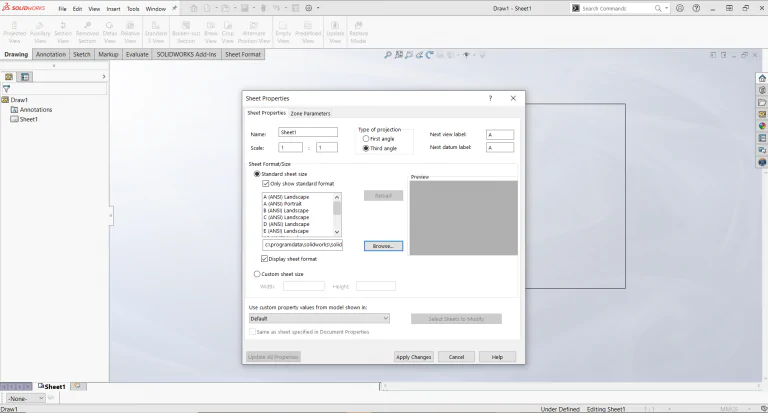768x413 pixels.
Task: Click the Projected View tool
Action: point(14,32)
